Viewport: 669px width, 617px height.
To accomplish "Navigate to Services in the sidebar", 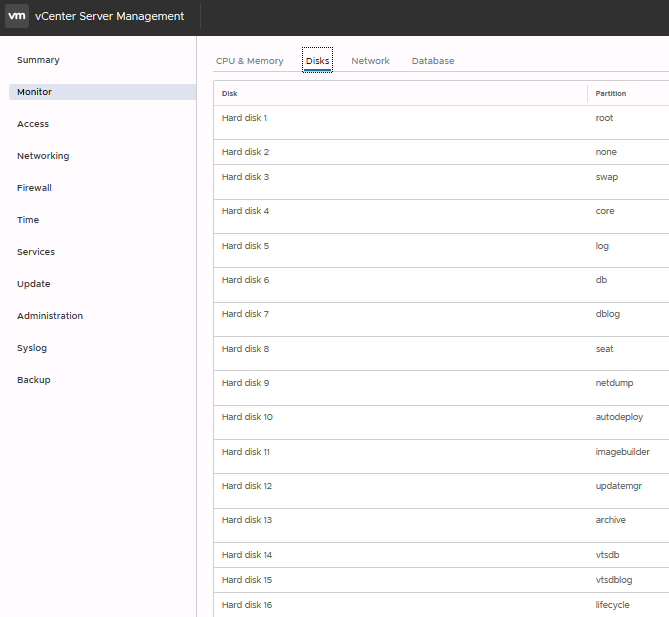I will (x=36, y=252).
